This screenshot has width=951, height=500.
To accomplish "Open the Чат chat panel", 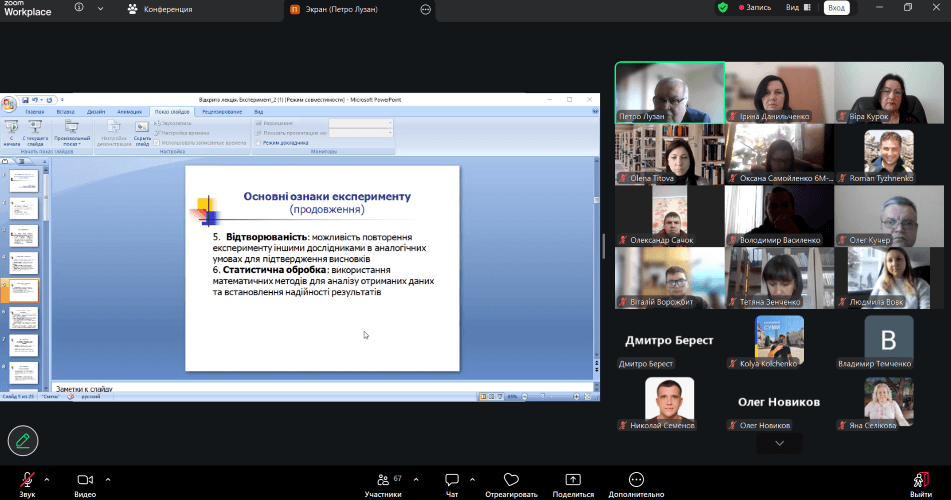I will 452,480.
